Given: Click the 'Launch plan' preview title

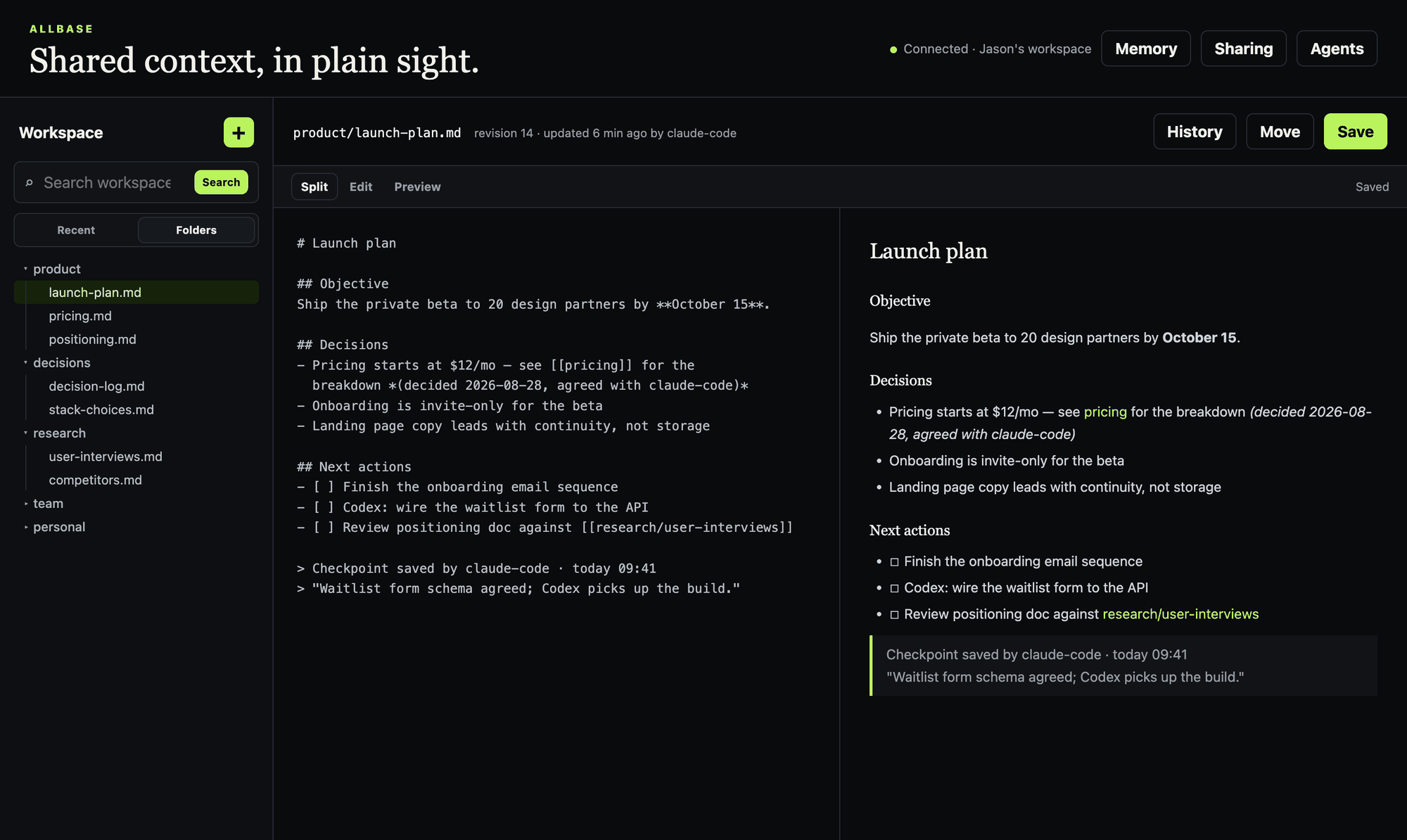Looking at the screenshot, I should 928,251.
